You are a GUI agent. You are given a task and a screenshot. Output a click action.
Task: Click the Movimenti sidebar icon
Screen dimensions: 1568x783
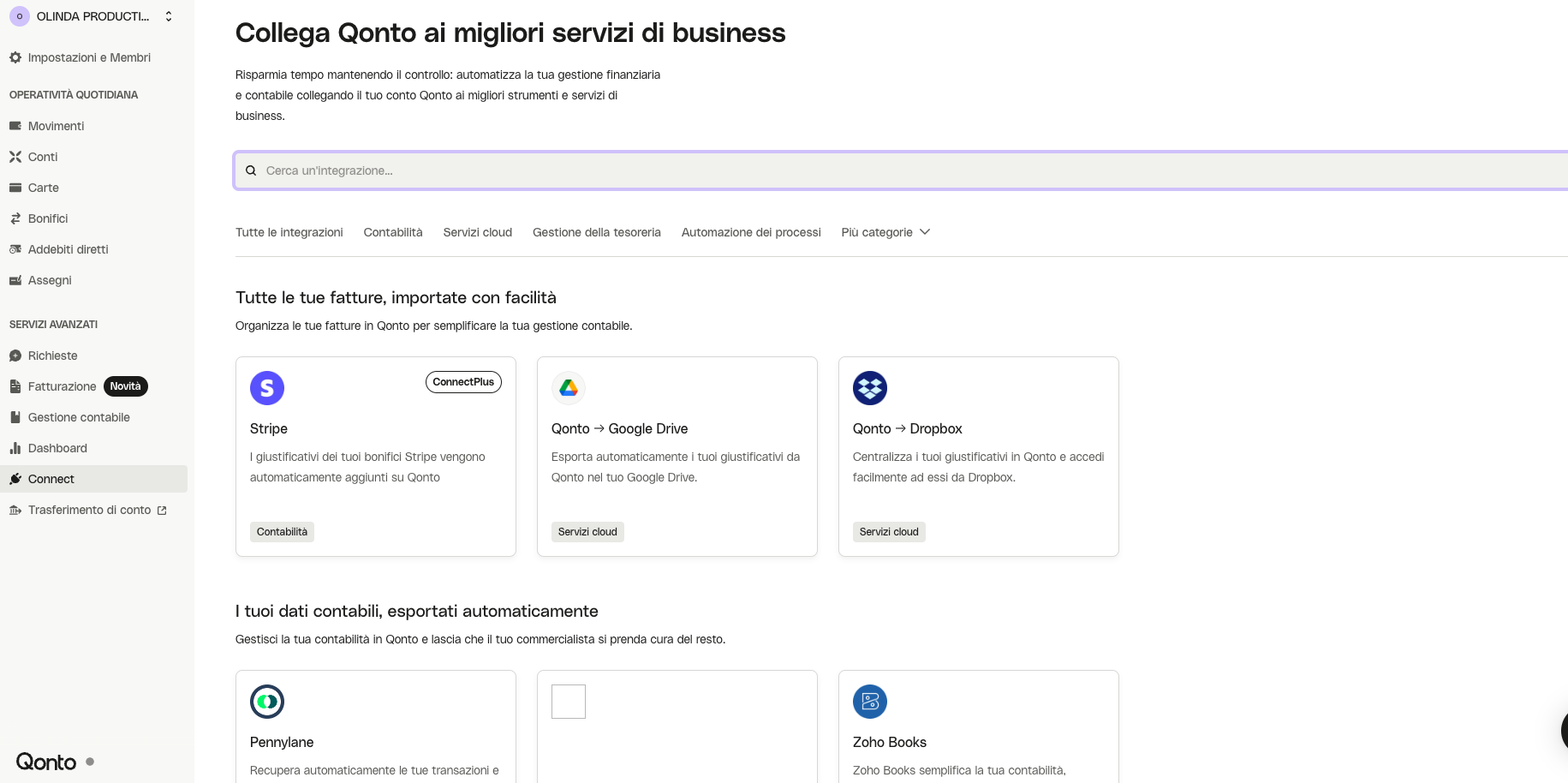tap(15, 126)
